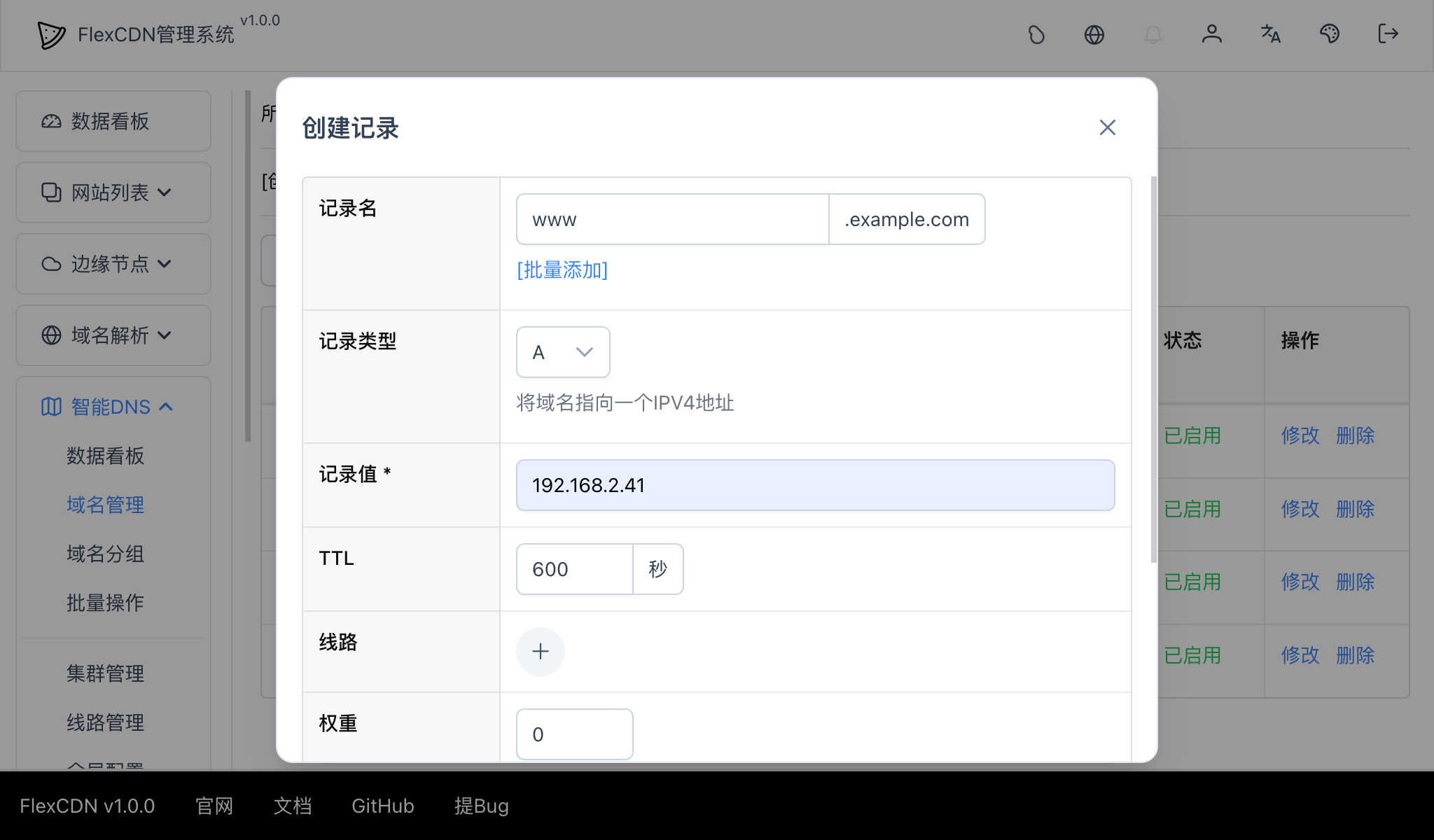The width and height of the screenshot is (1434, 840).
Task: Switch interface language via translate icon
Action: [x=1270, y=34]
